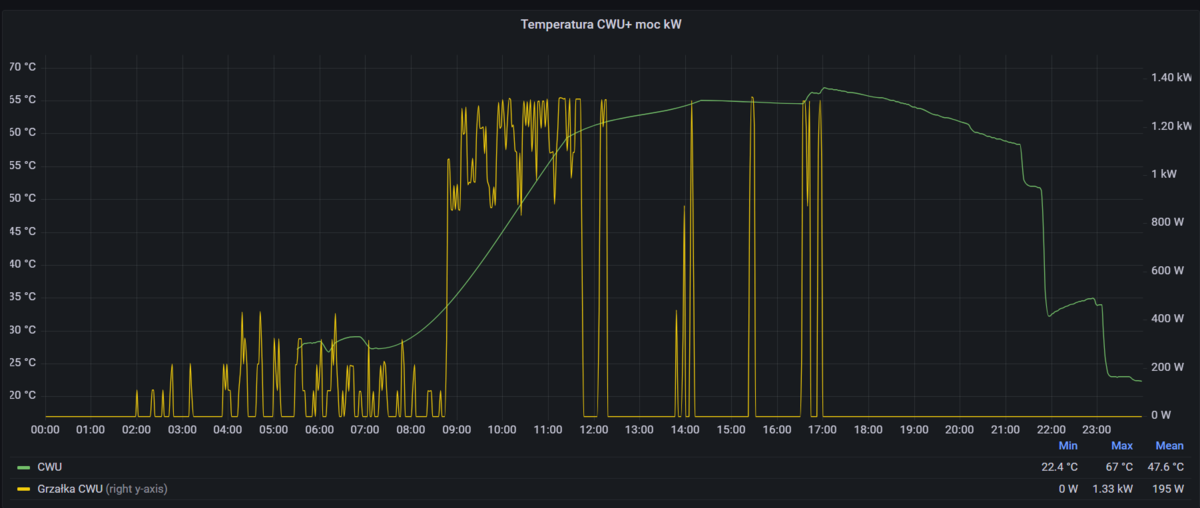The image size is (1200, 508).
Task: Click the CWU min value 22.4 °C
Action: [x=1058, y=467]
